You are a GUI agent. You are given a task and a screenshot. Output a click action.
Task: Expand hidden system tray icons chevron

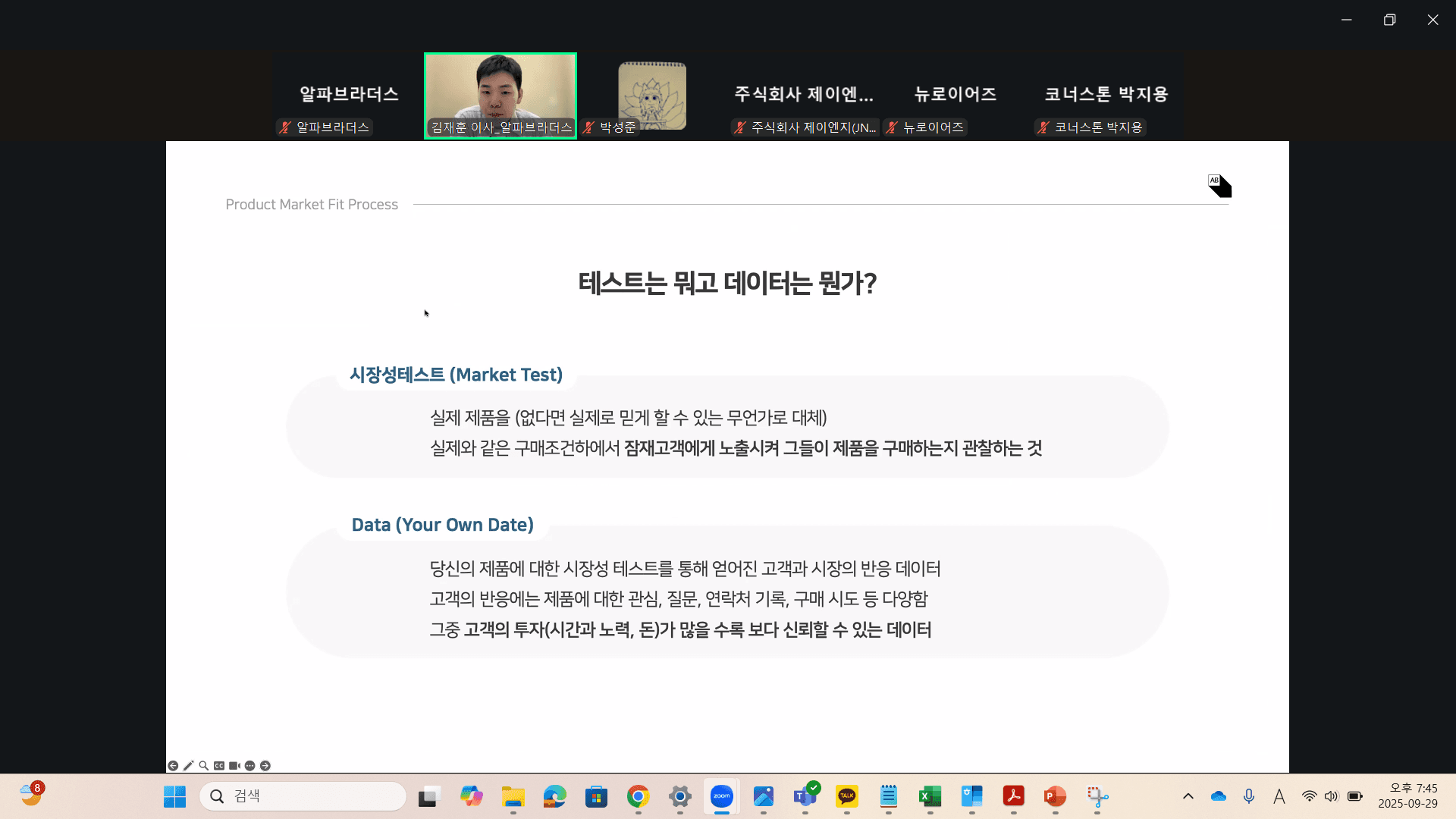coord(1188,796)
